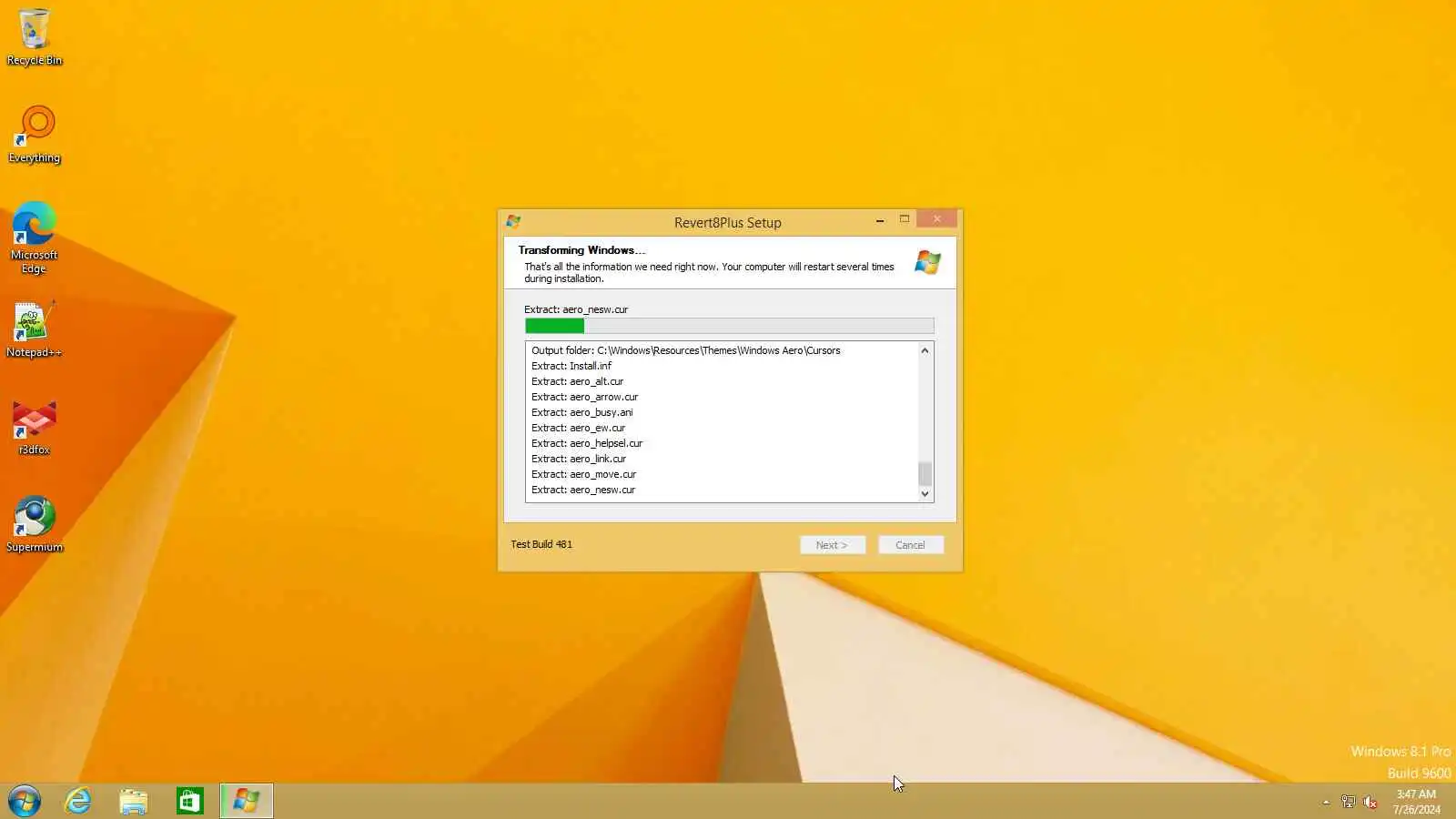Click the Start orb on taskbar

(x=25, y=801)
